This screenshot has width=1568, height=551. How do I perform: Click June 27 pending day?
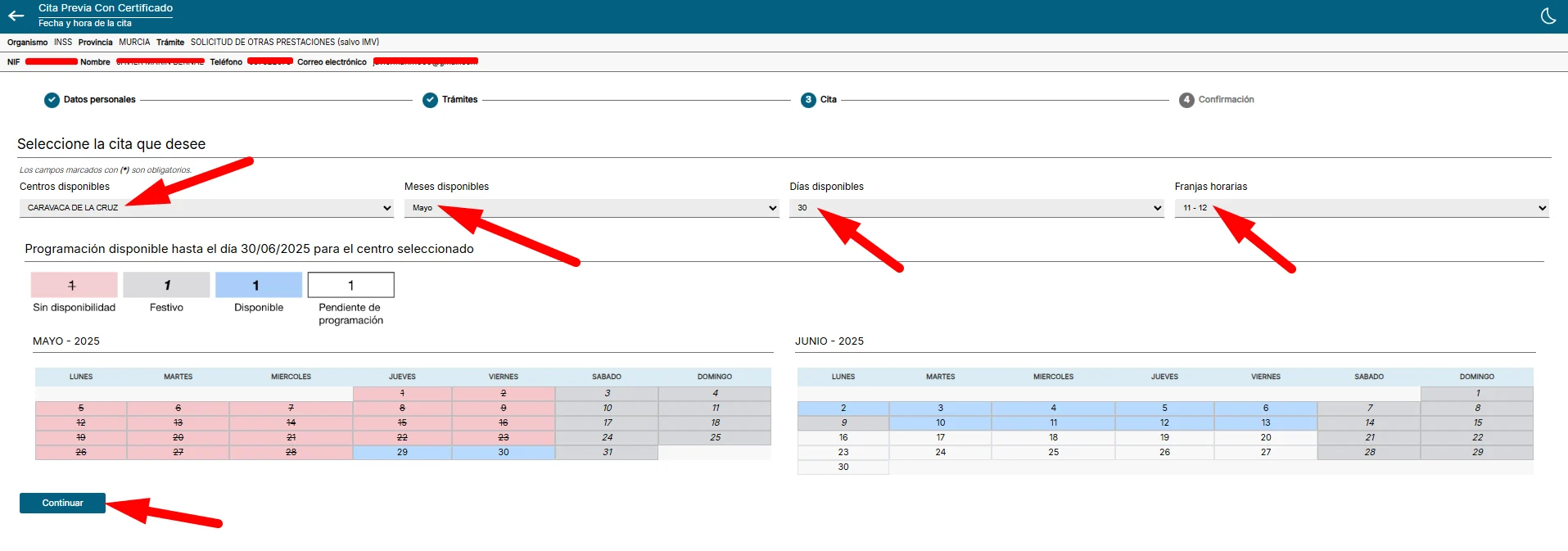(x=1266, y=453)
